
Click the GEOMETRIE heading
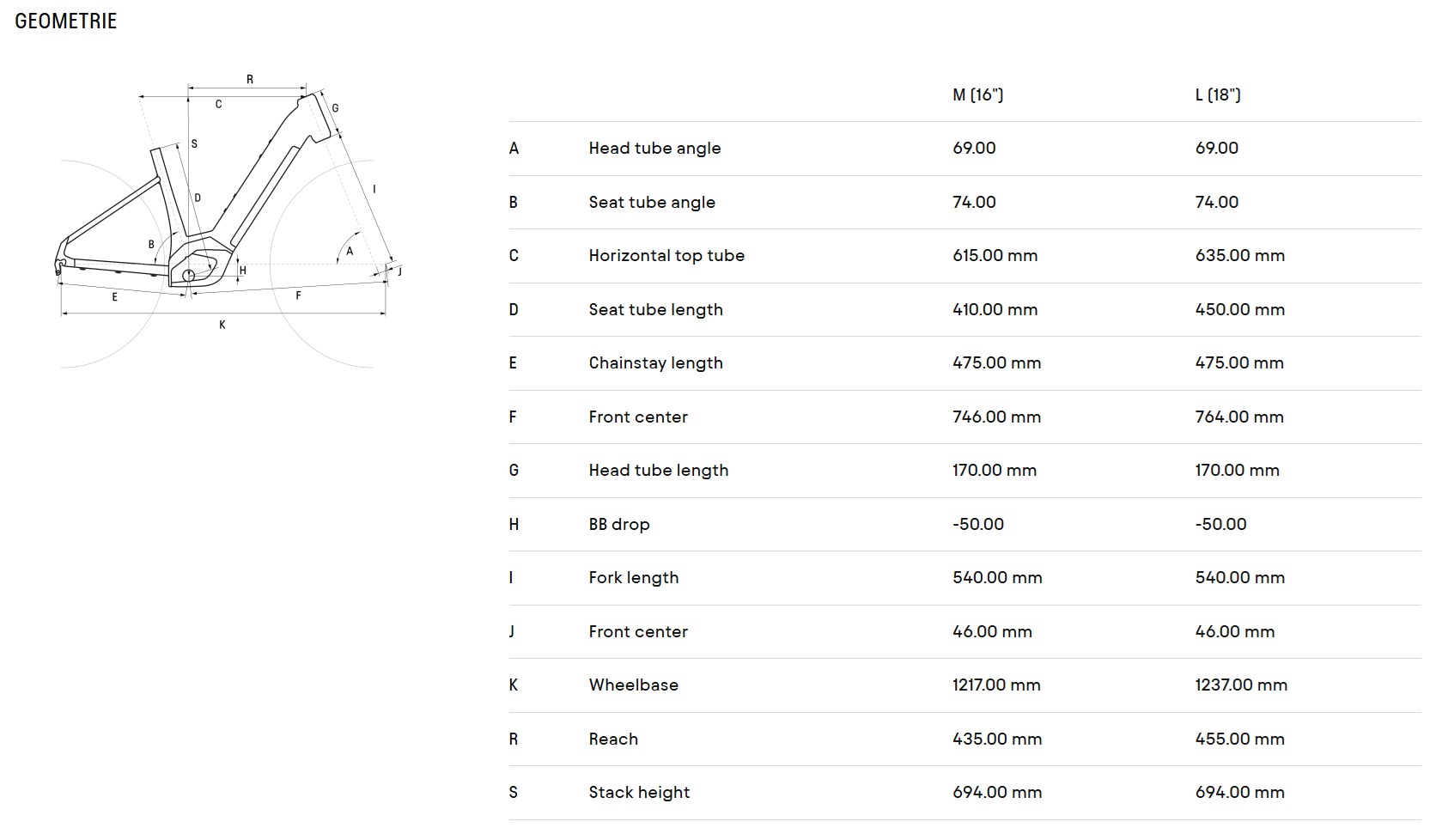tap(66, 21)
